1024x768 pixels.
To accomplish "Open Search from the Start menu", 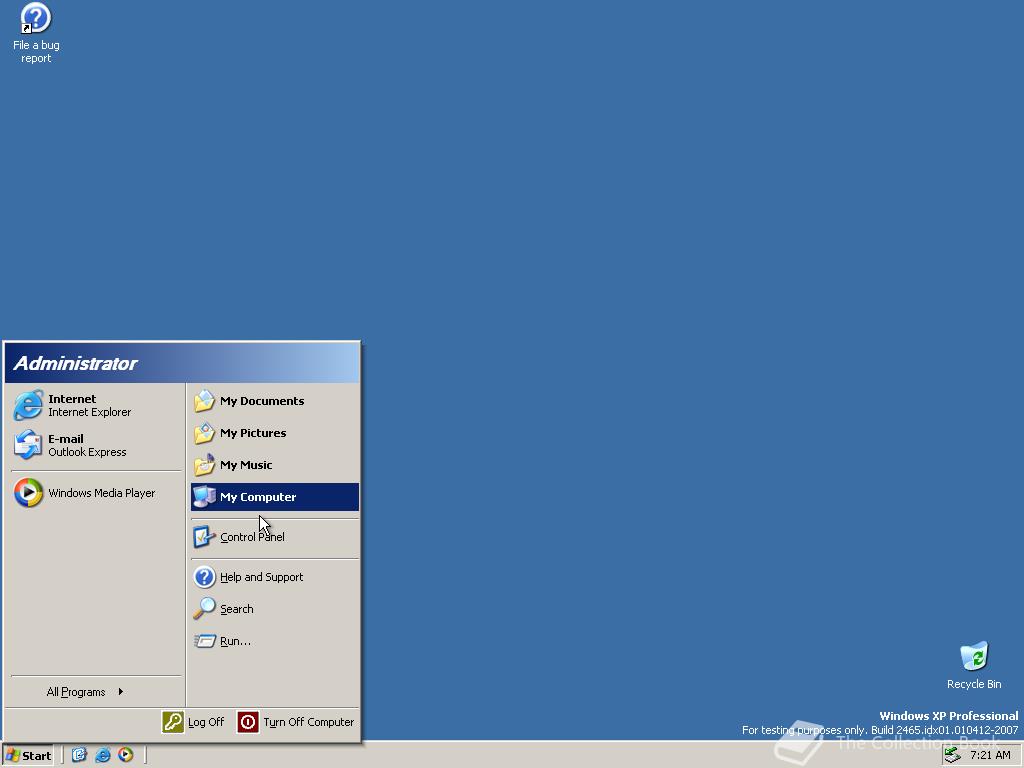I will coord(274,609).
